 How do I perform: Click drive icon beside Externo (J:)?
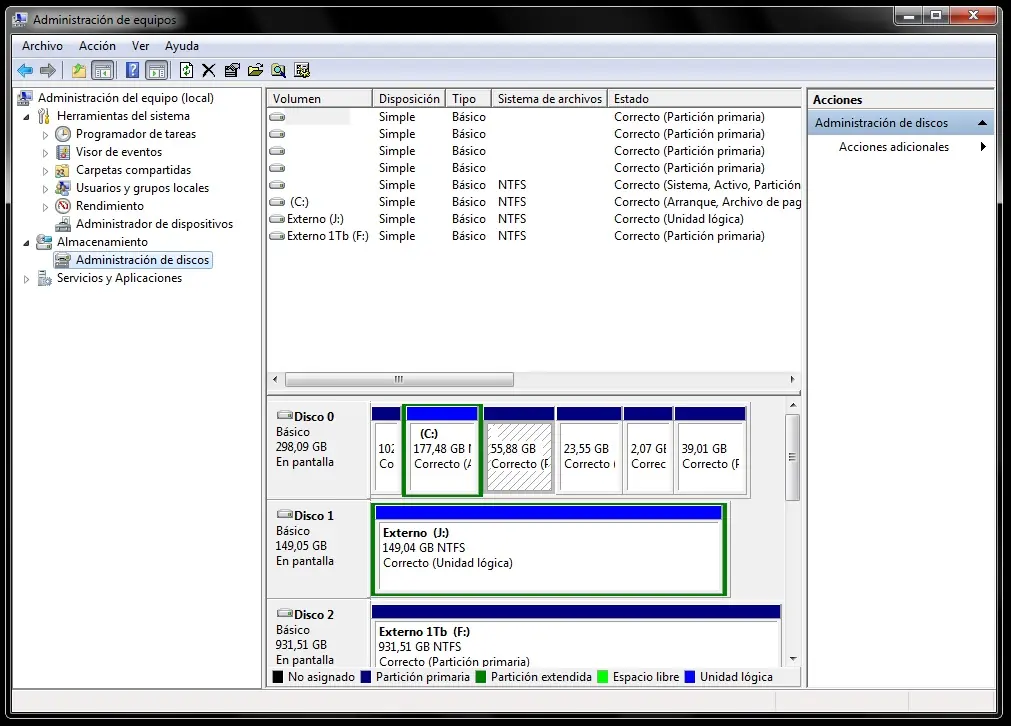[277, 219]
